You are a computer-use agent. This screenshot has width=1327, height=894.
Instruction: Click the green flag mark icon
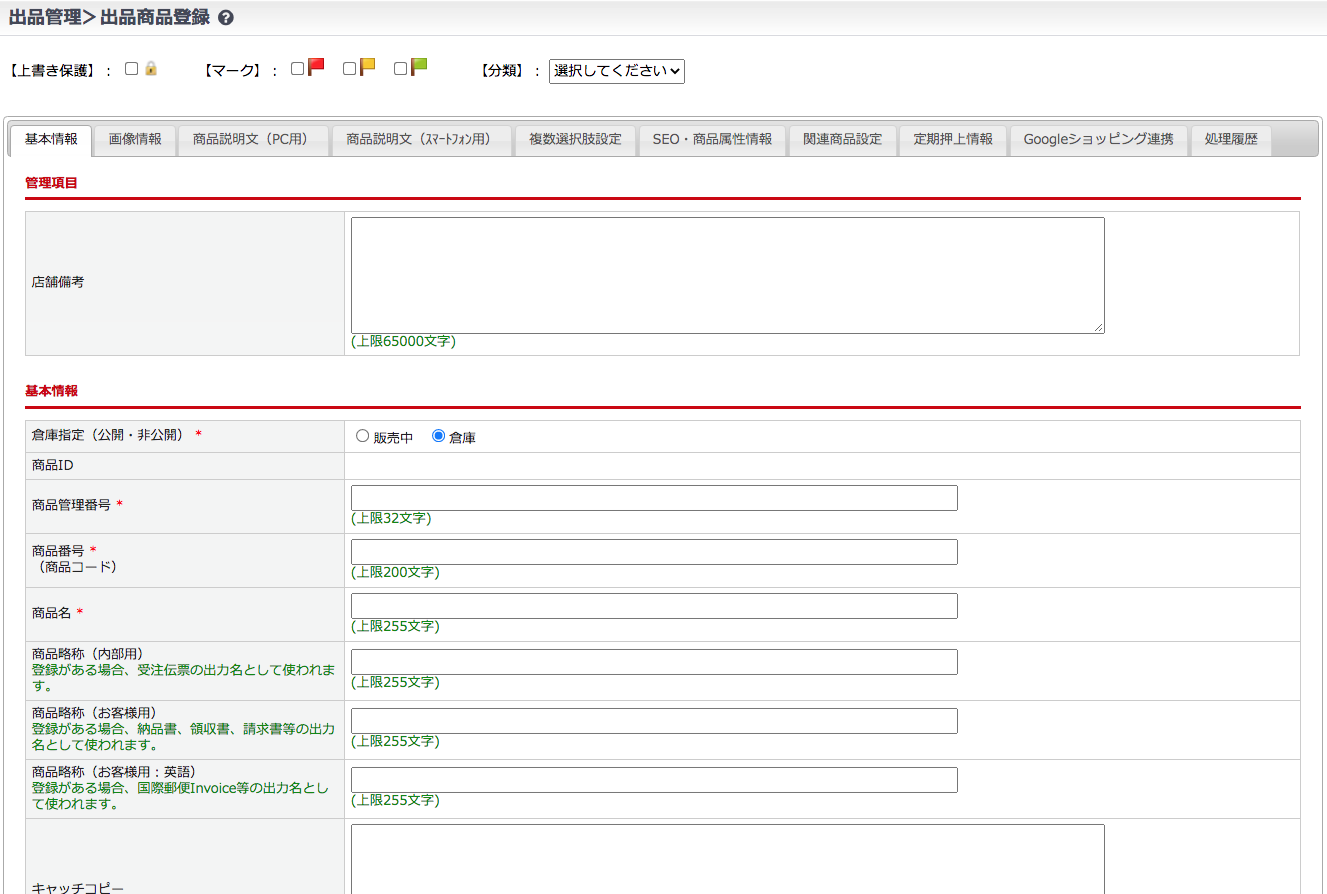[419, 67]
